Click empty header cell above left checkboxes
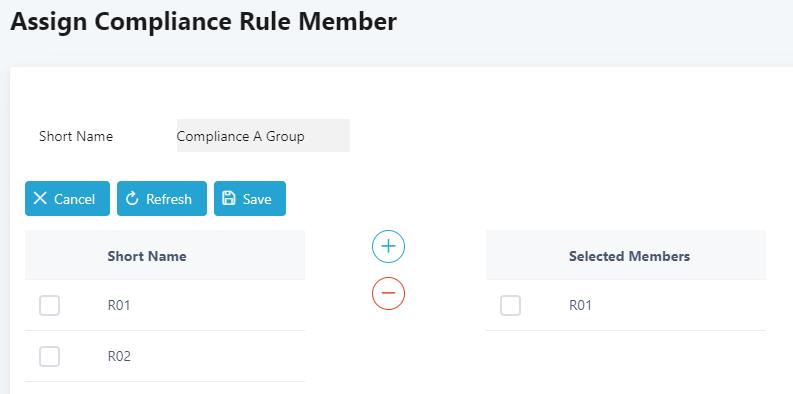This screenshot has width=793, height=394. click(50, 255)
